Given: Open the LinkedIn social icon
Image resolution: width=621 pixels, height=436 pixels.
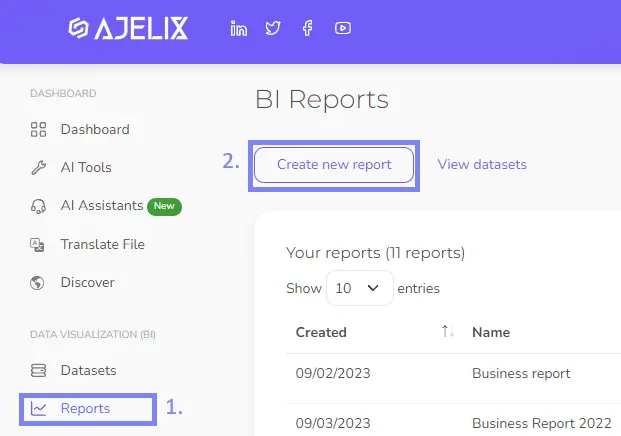Looking at the screenshot, I should [239, 28].
